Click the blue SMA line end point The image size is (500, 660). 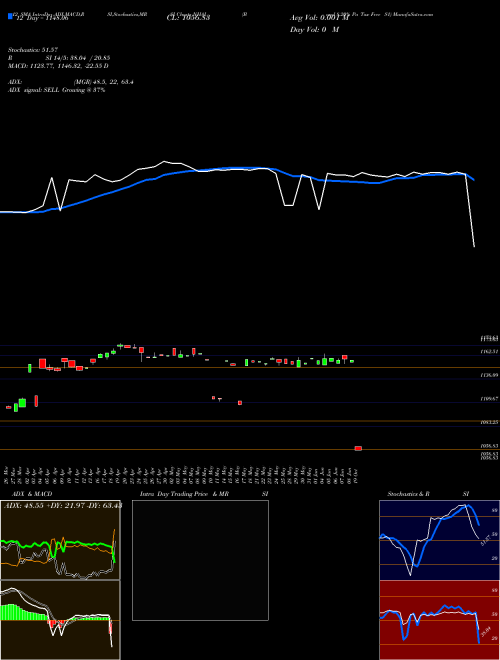click(x=474, y=180)
